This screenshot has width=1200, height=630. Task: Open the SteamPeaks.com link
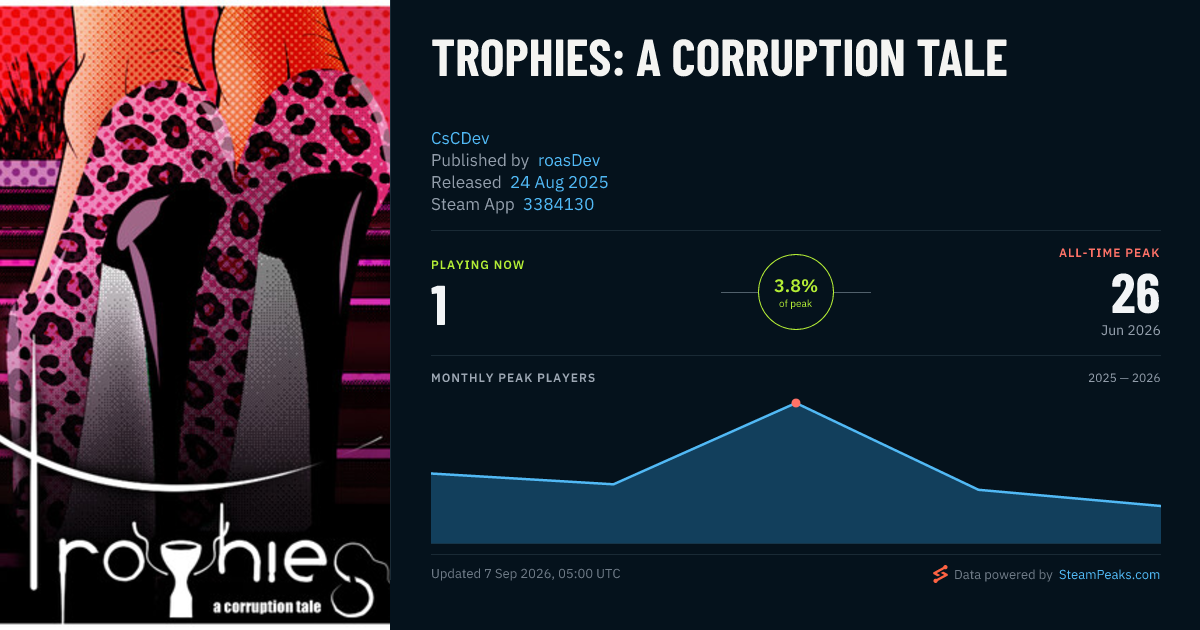coord(1109,575)
